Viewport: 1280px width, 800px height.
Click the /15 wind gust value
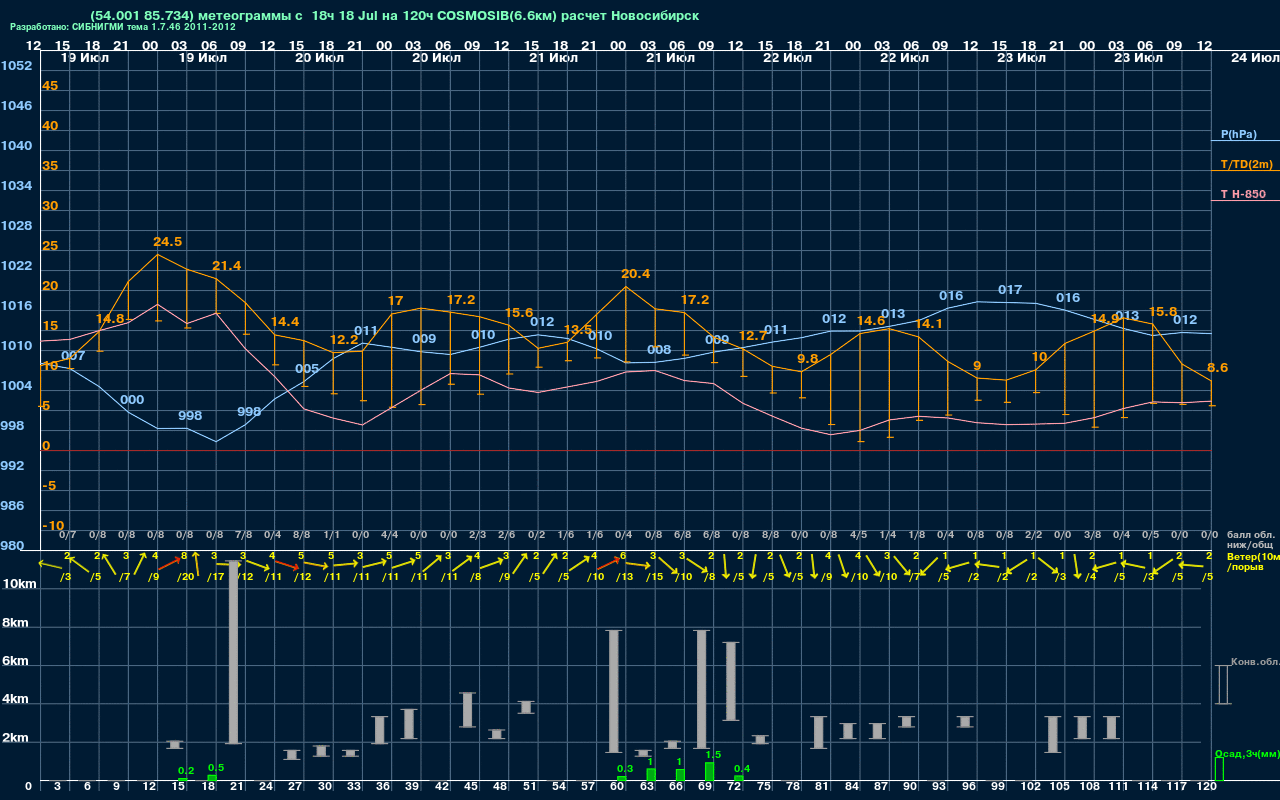653,576
